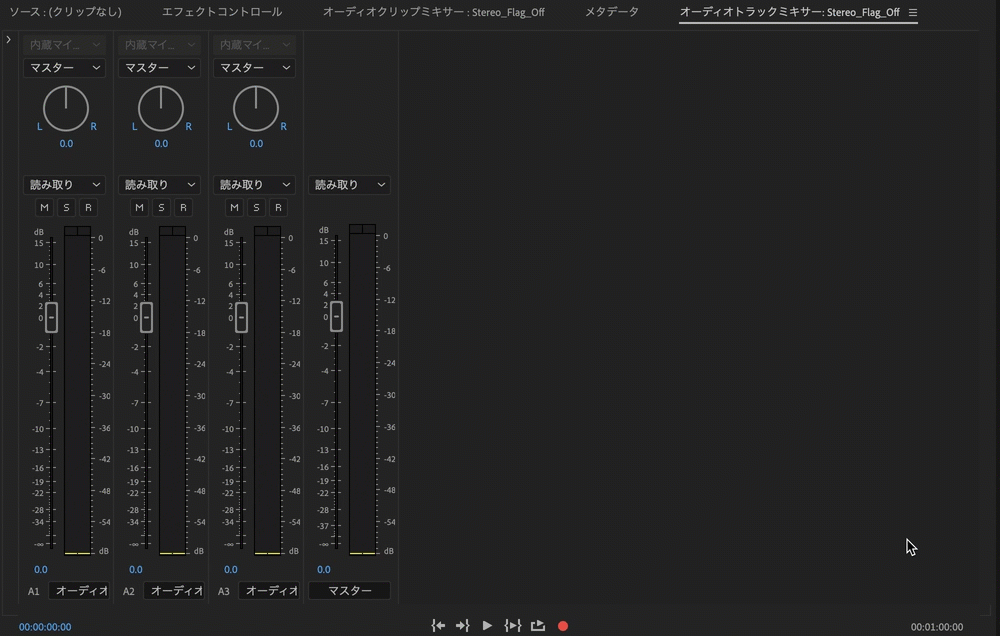The width and height of the screenshot is (1000, 636).
Task: Toggle the Loop playback button
Action: 538,626
